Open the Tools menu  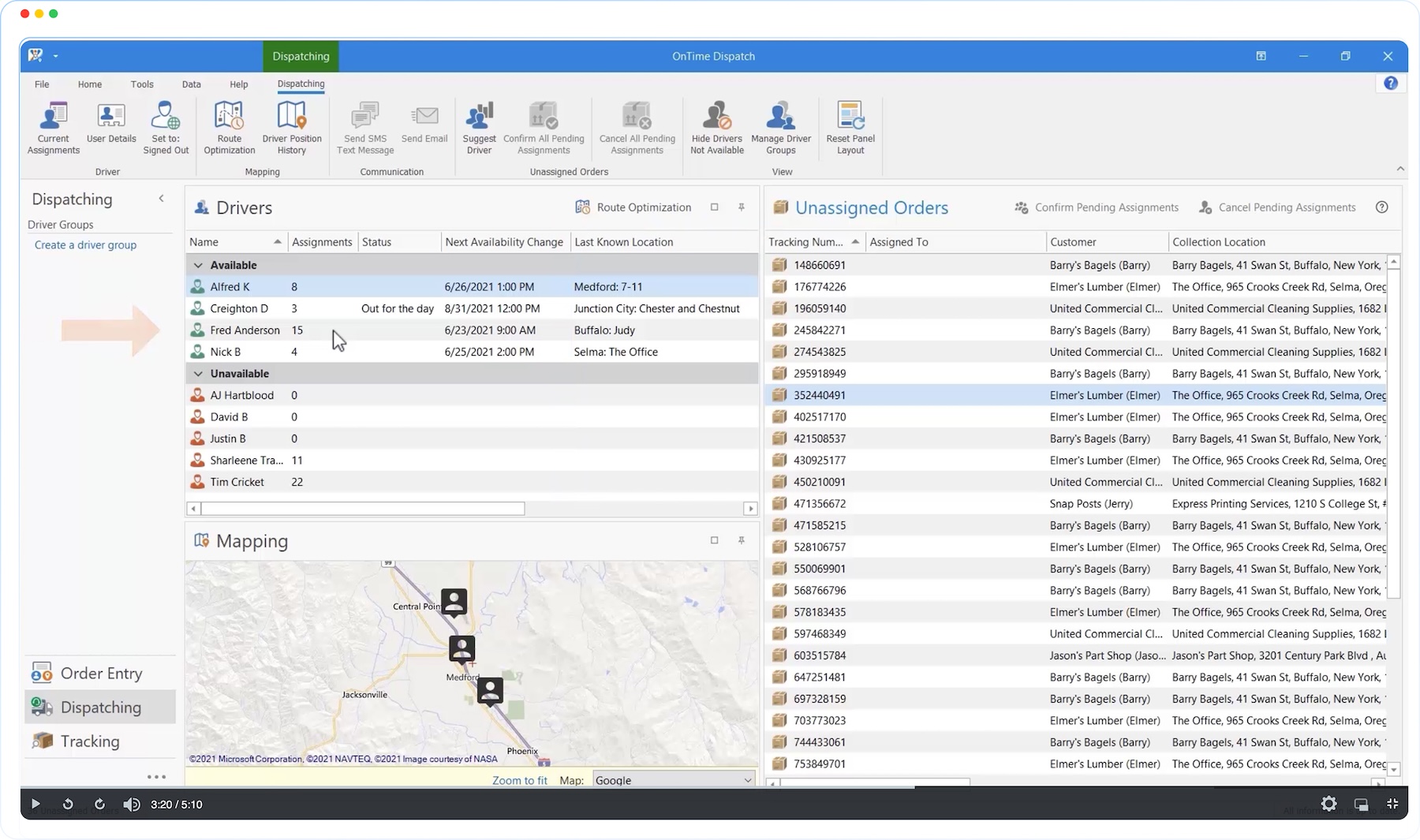(142, 84)
